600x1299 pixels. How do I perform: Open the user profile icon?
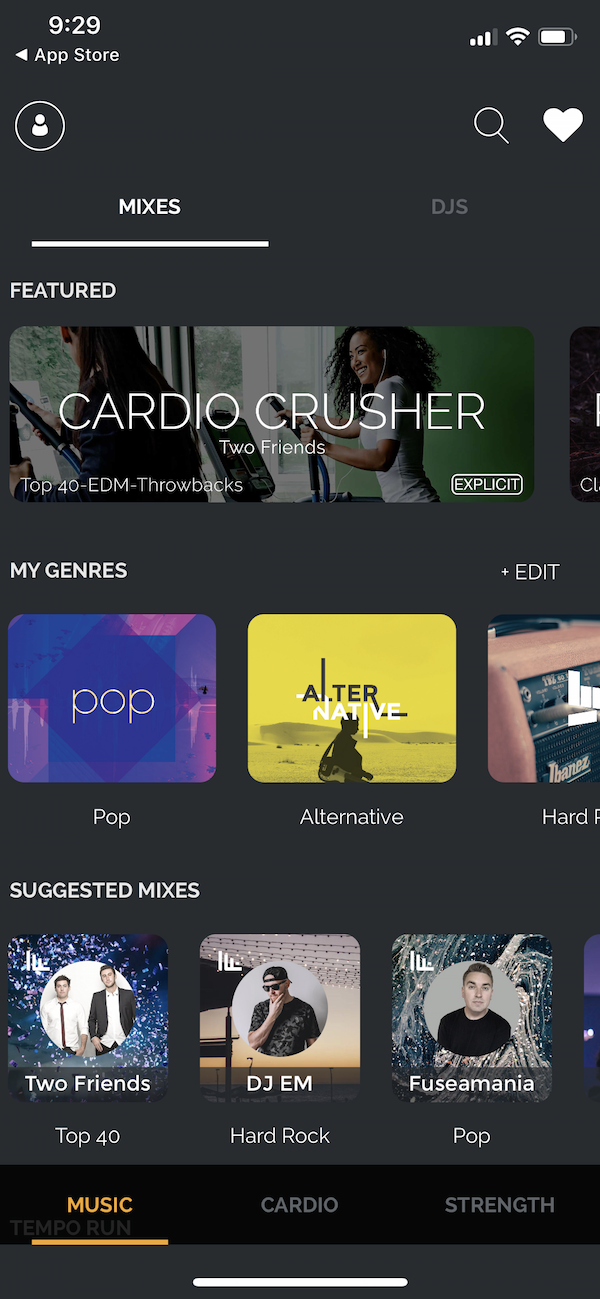pyautogui.click(x=40, y=126)
